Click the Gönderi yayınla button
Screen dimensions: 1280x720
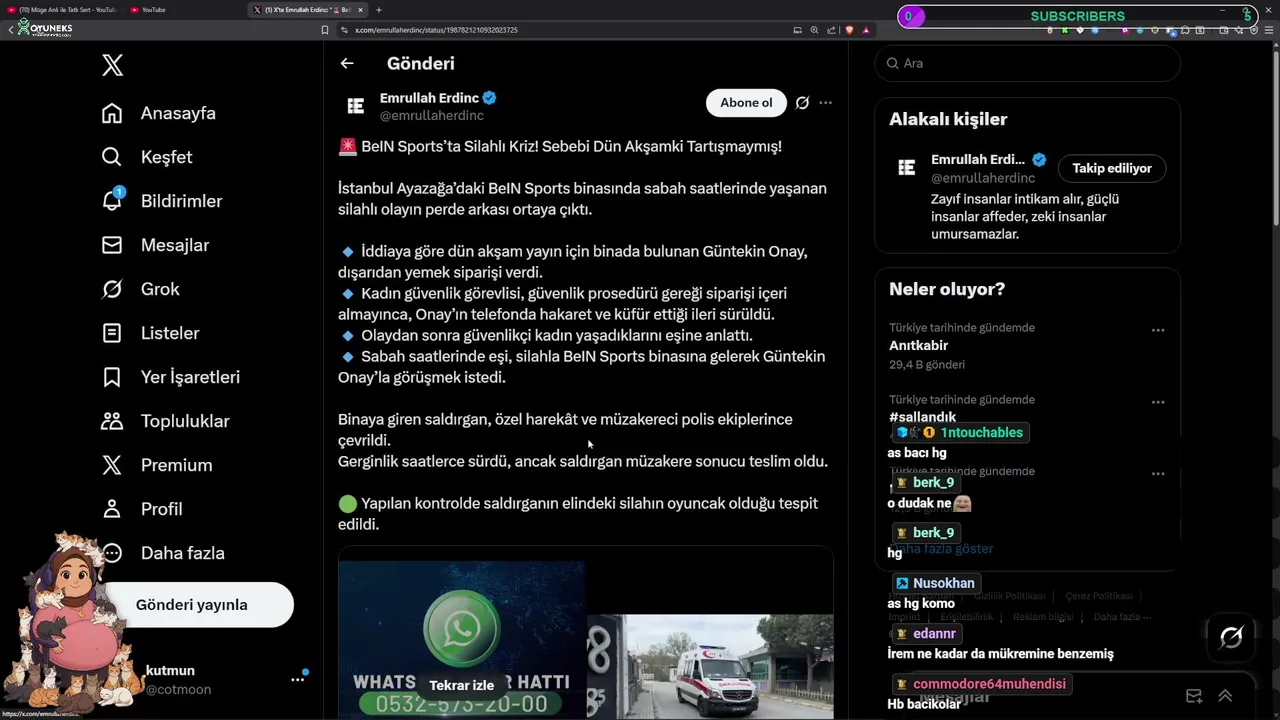[192, 605]
